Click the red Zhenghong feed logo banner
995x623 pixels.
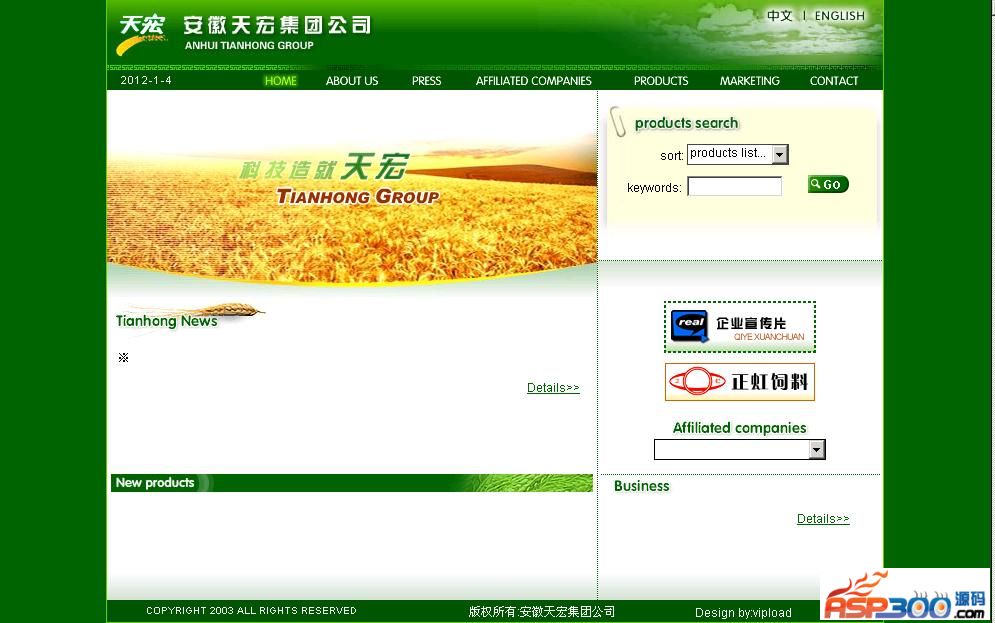coord(739,382)
